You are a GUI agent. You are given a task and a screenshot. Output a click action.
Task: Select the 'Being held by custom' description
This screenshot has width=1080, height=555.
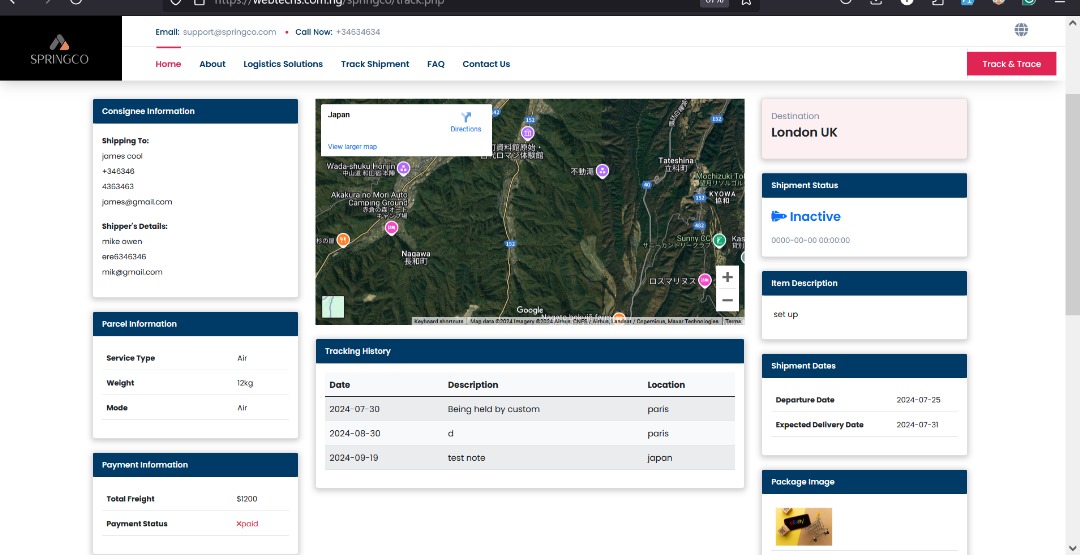[494, 409]
